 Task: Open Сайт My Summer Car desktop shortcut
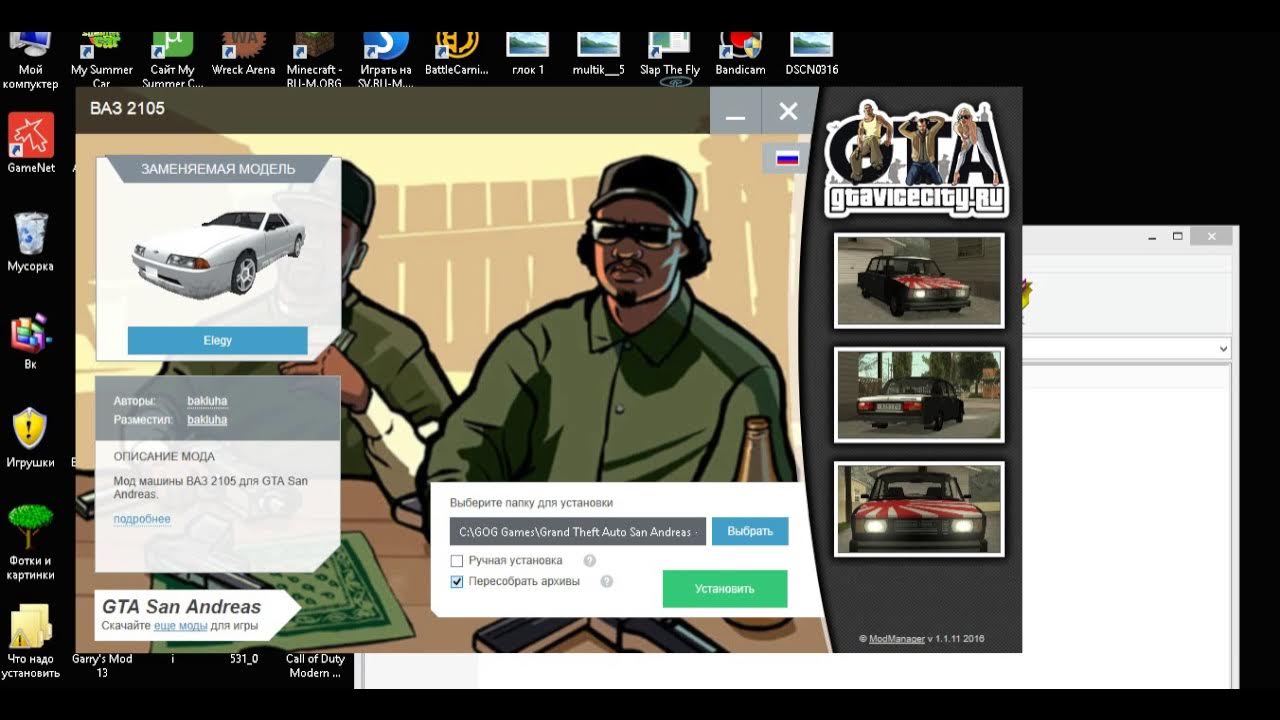(172, 60)
